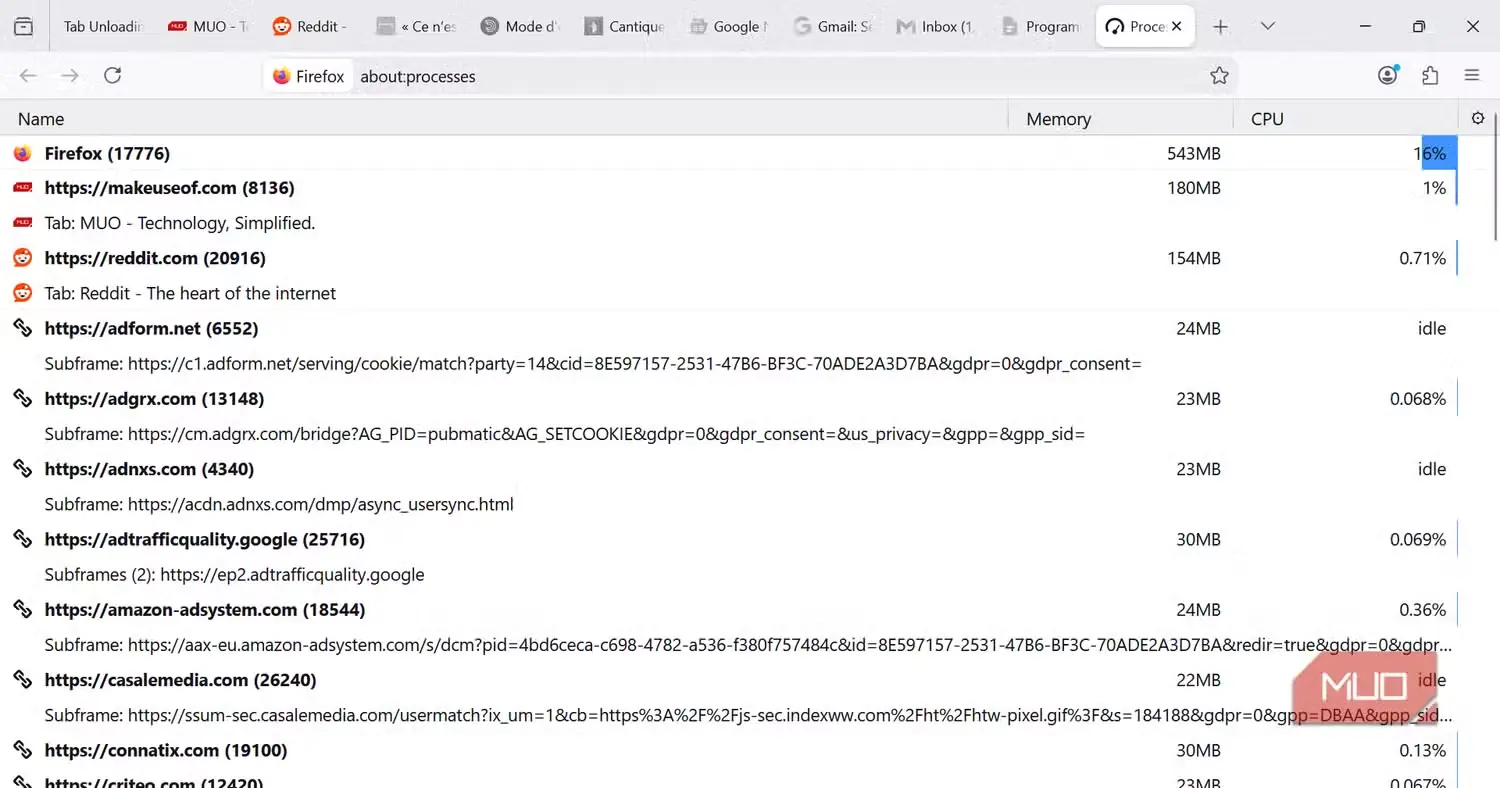Click Tab: MUO - Technology, Simplified. row
This screenshot has width=1500, height=788.
click(729, 223)
